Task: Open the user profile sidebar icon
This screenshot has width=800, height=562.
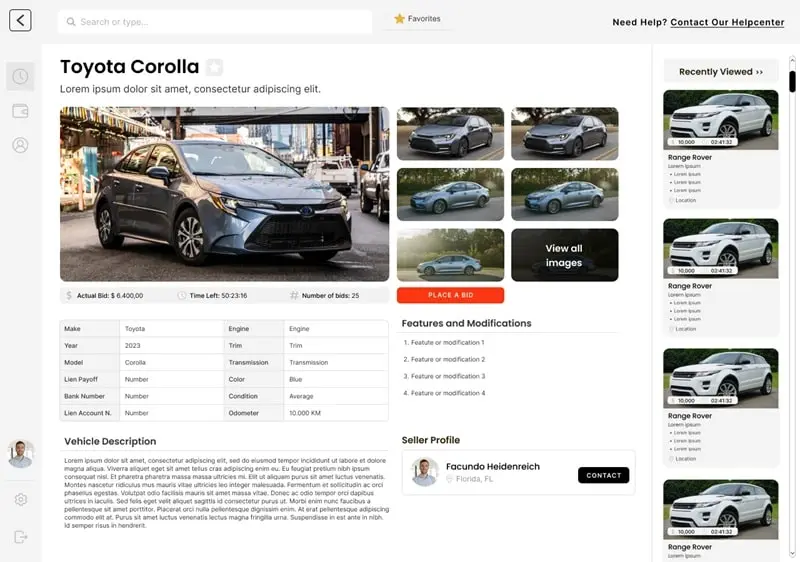Action: tap(20, 145)
